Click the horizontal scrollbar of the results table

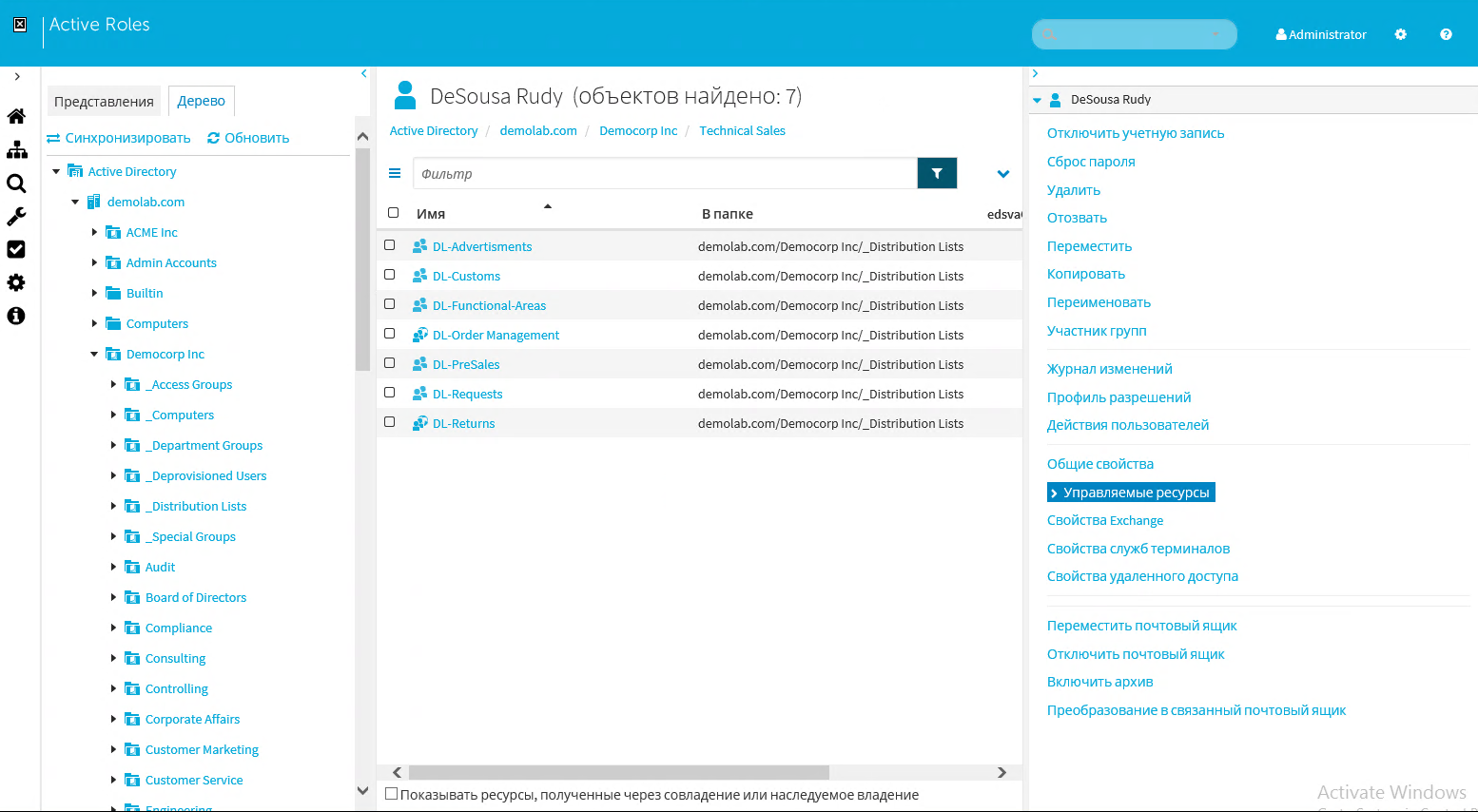point(619,772)
